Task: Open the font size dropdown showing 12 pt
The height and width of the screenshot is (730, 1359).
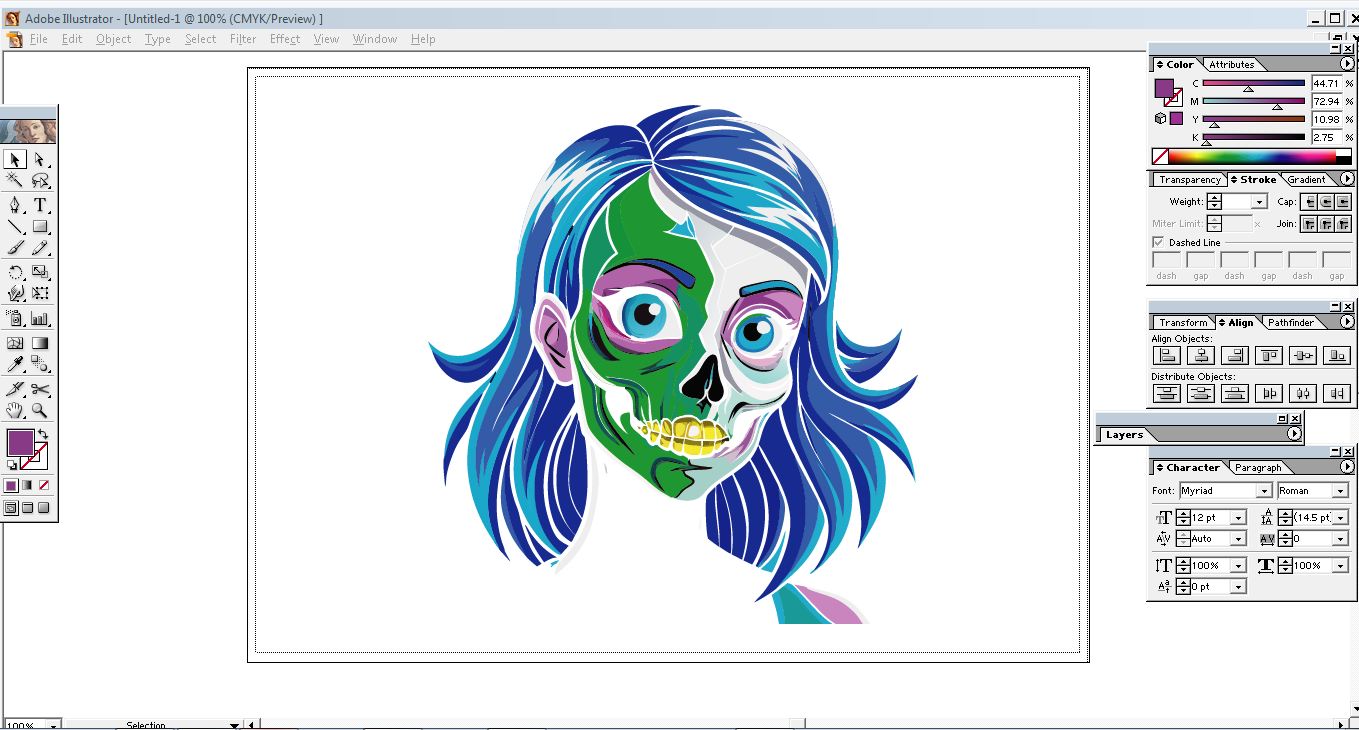Action: [1239, 518]
